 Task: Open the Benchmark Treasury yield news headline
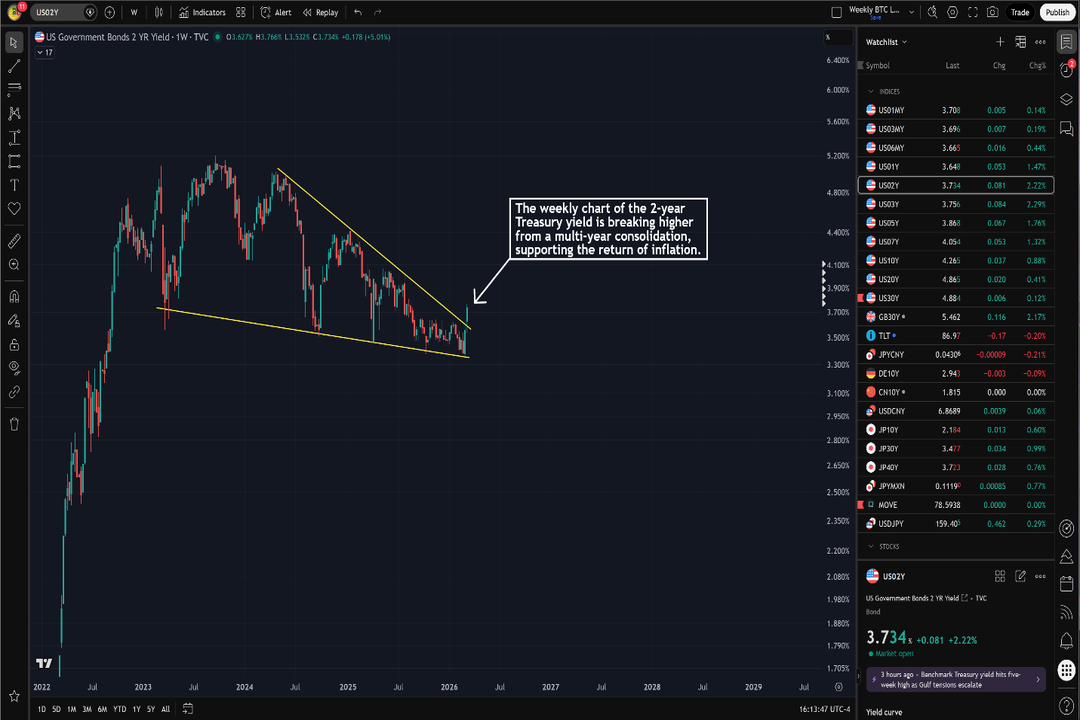[x=955, y=679]
